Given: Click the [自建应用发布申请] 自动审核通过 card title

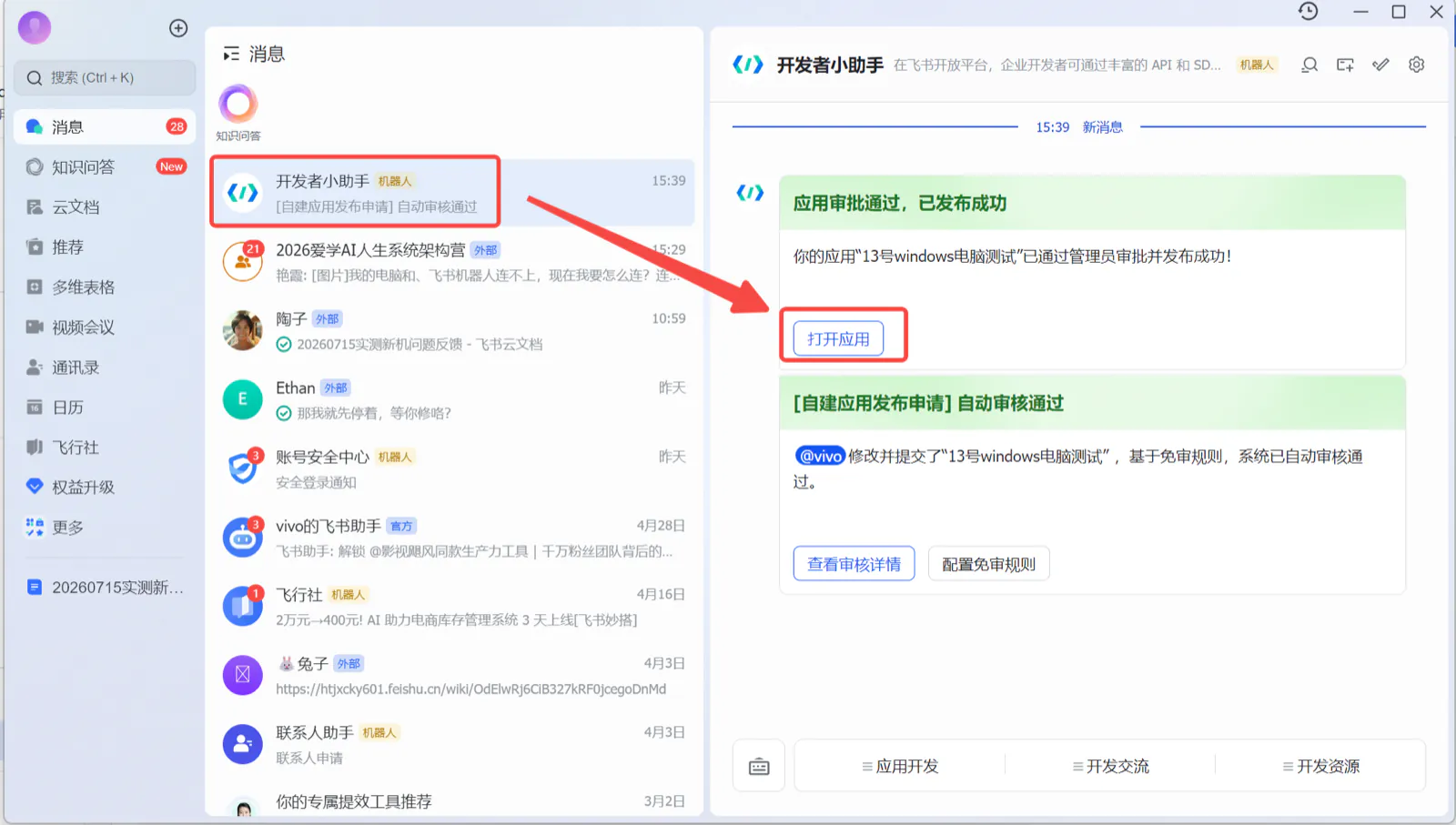Looking at the screenshot, I should click(928, 403).
